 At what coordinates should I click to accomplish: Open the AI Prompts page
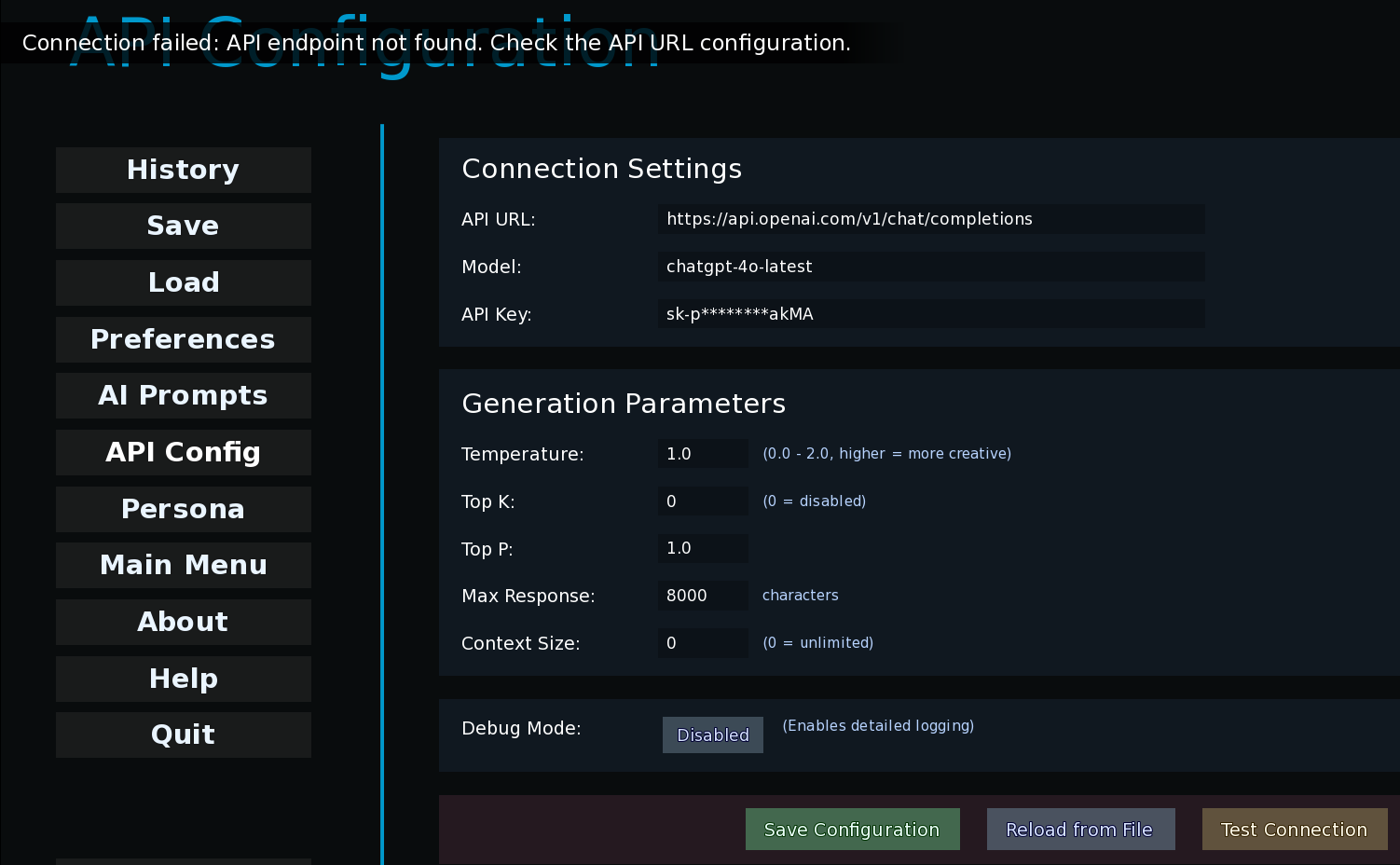[183, 396]
